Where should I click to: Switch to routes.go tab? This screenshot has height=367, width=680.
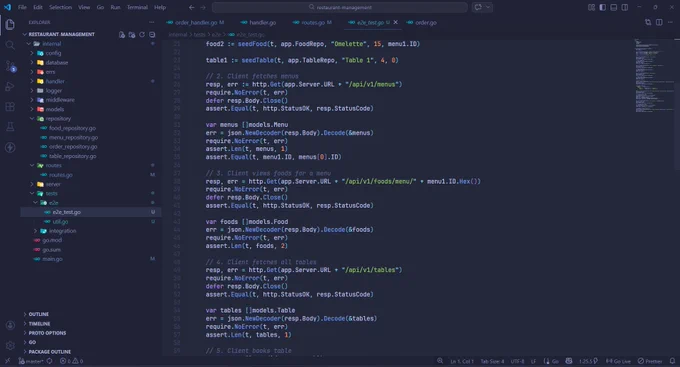tap(313, 23)
